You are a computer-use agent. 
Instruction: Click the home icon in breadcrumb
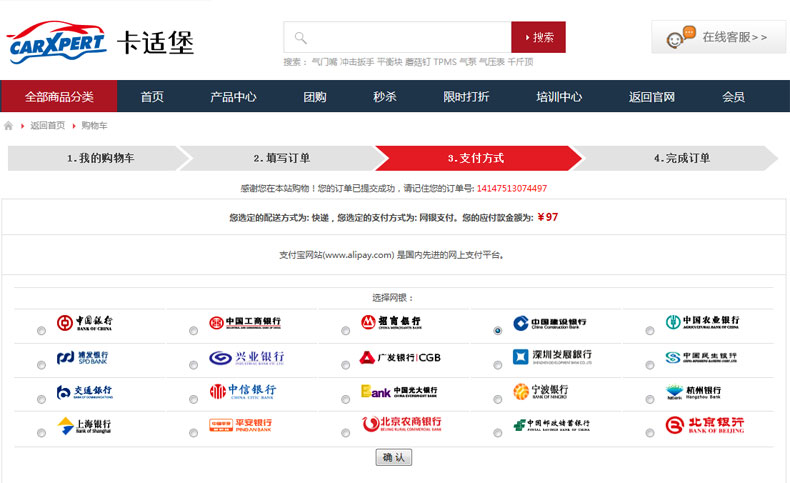tap(8, 125)
